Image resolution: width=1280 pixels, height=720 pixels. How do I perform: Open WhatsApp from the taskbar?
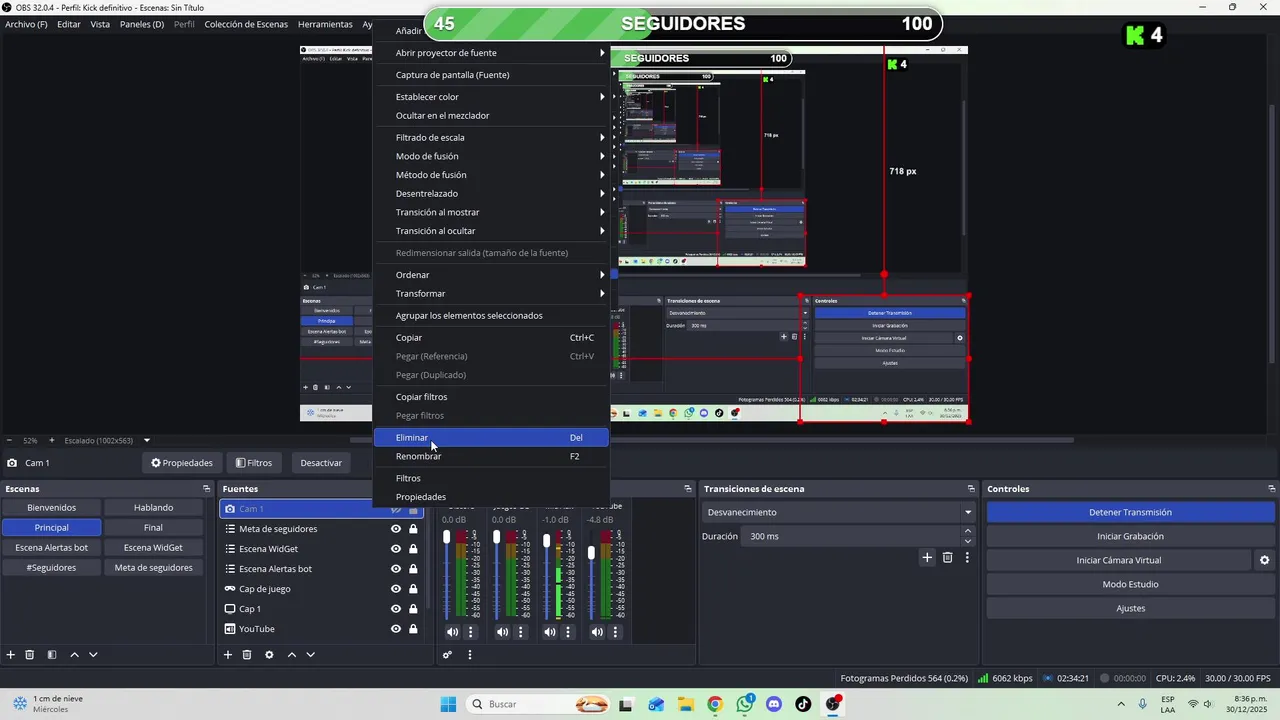744,704
